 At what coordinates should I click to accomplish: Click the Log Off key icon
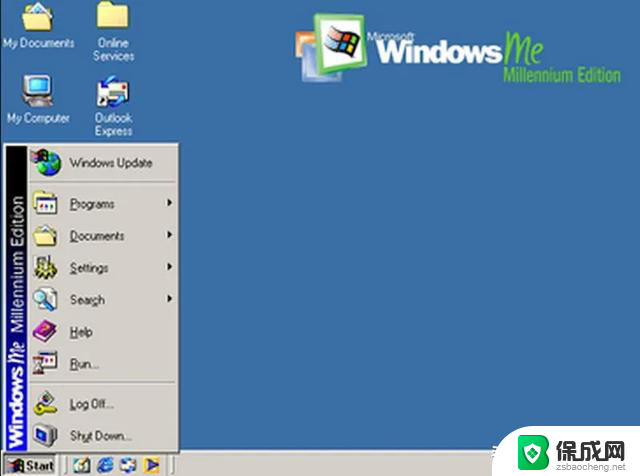pyautogui.click(x=45, y=403)
